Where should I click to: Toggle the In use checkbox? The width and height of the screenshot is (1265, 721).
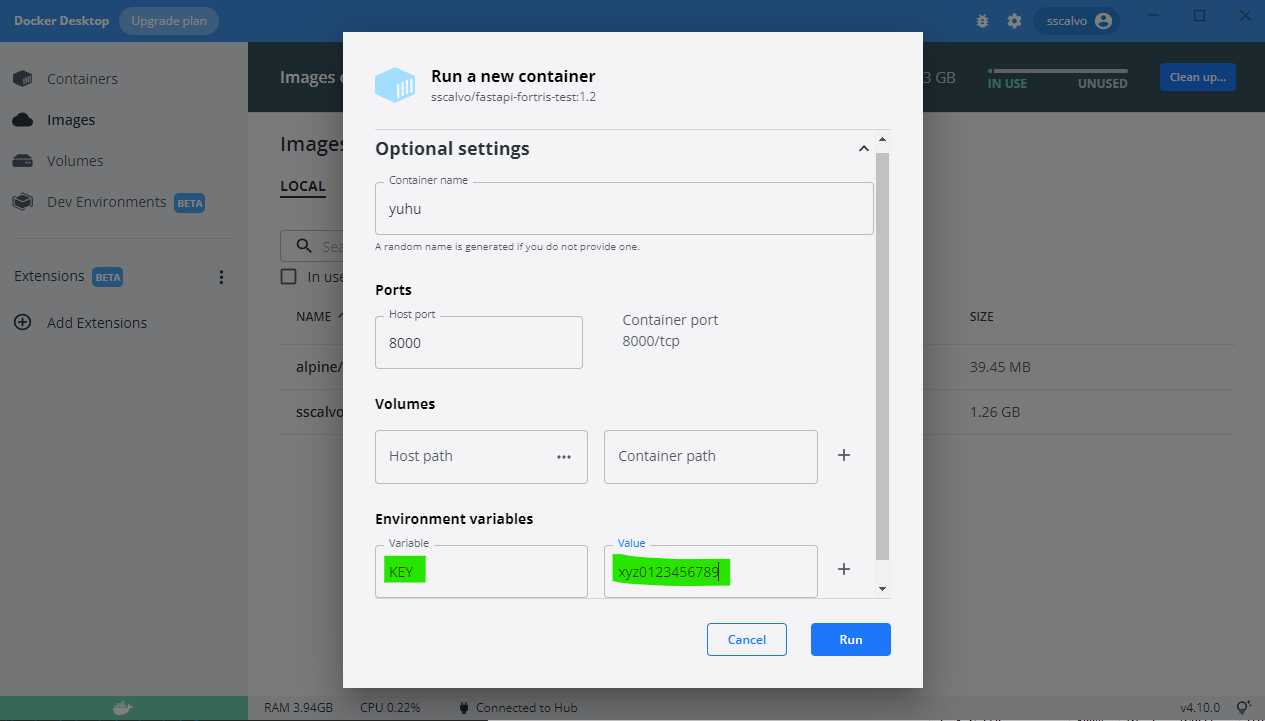(x=289, y=277)
